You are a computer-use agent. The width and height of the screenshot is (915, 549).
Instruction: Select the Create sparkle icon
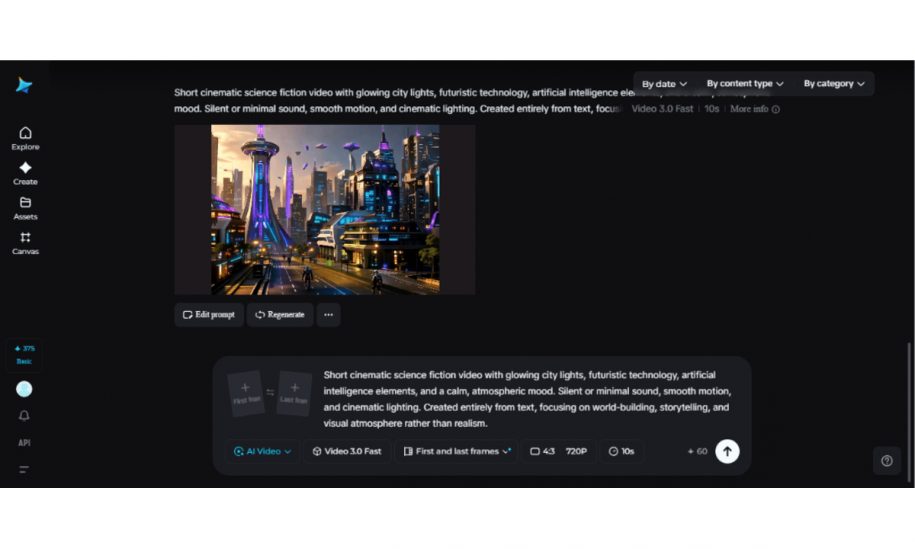pos(25,172)
